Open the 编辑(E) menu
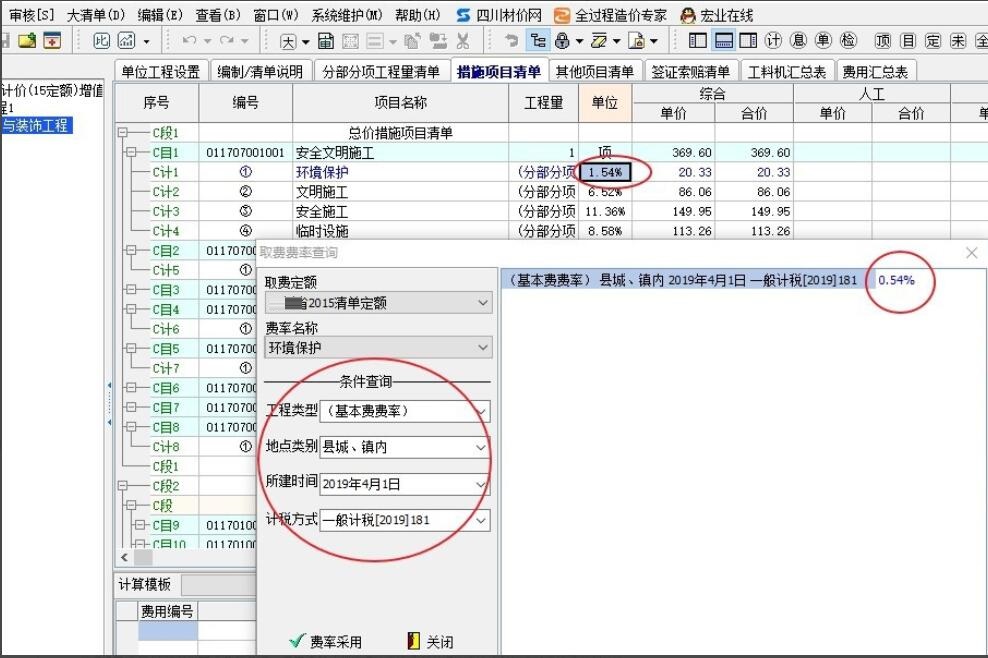988x658 pixels. (160, 15)
